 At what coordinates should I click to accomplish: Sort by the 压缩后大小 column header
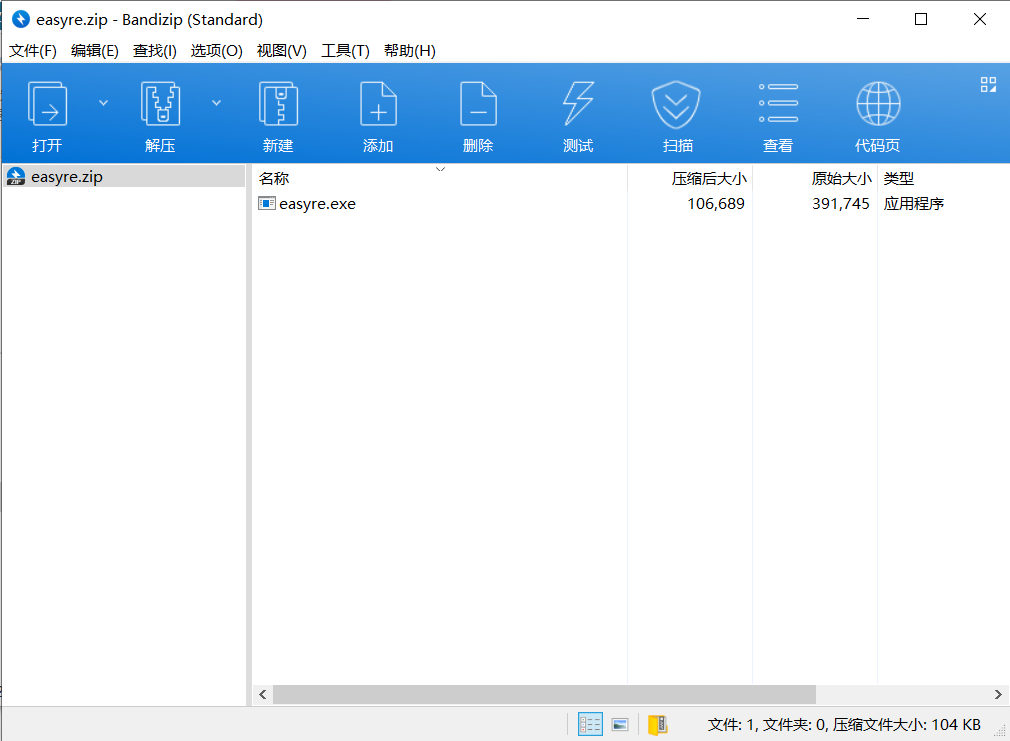(x=690, y=178)
